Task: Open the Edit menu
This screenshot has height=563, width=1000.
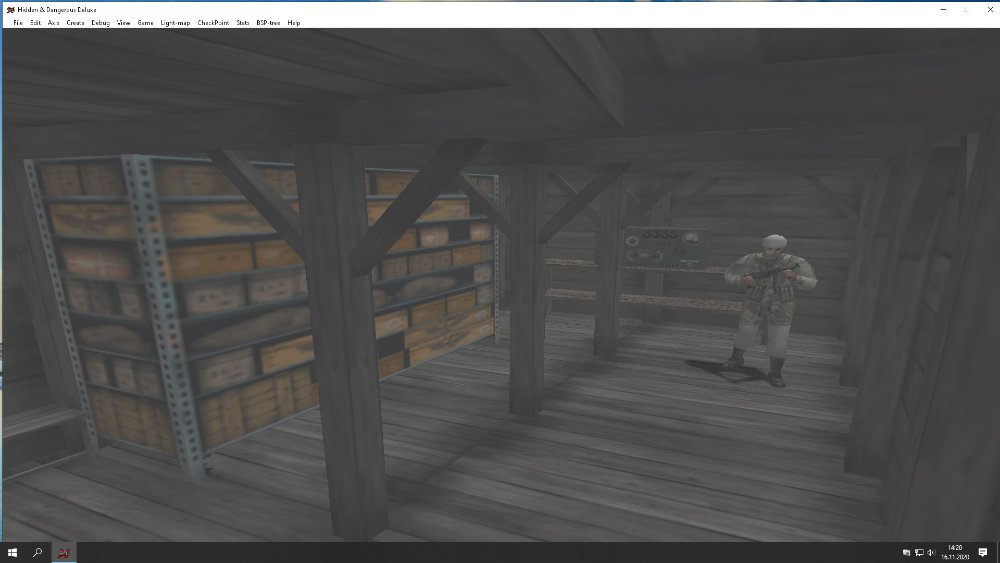Action: point(35,22)
